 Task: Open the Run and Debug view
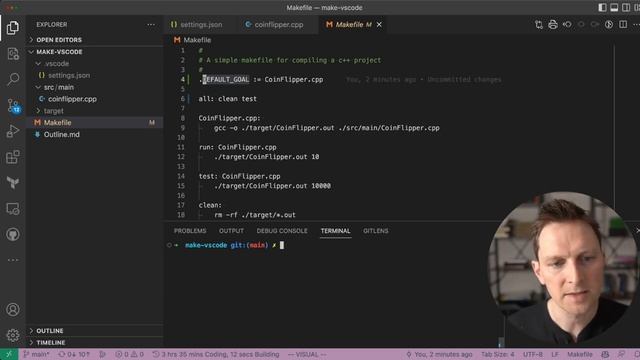coord(13,131)
